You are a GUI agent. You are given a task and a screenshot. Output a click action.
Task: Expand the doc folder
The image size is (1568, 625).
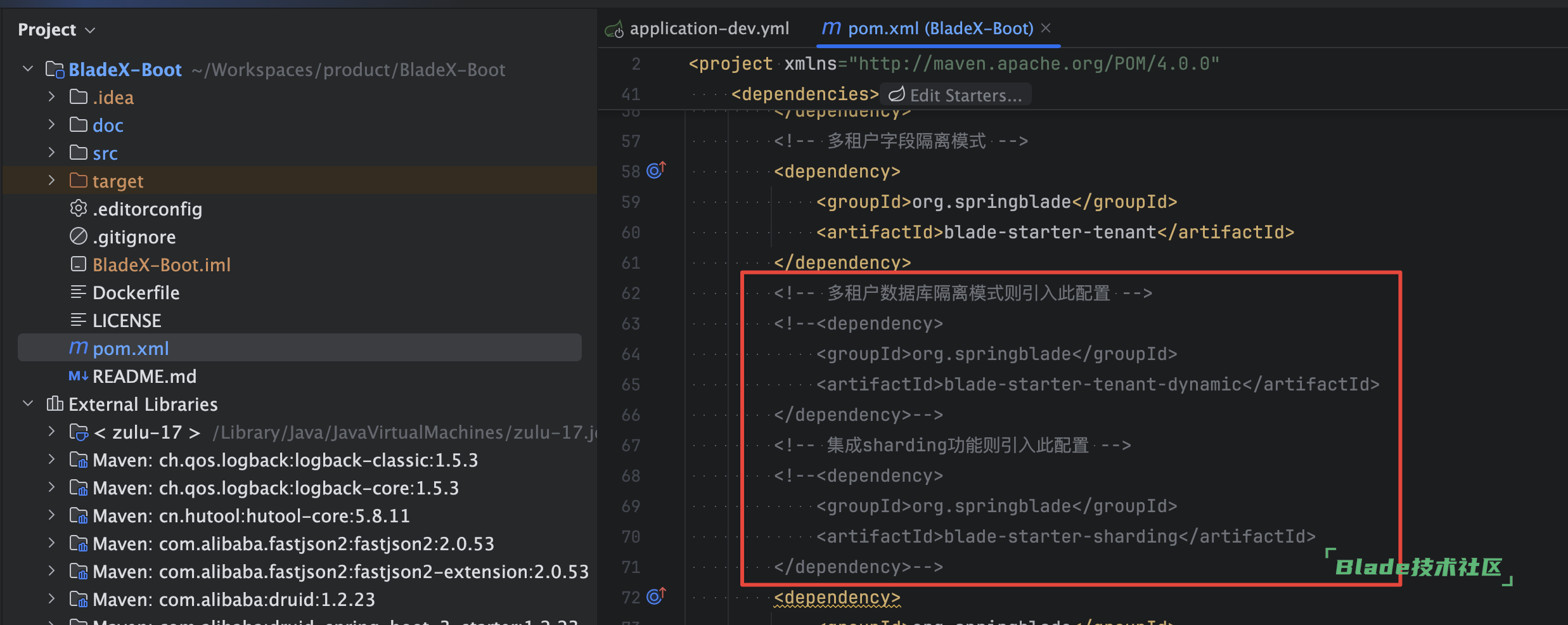point(52,125)
